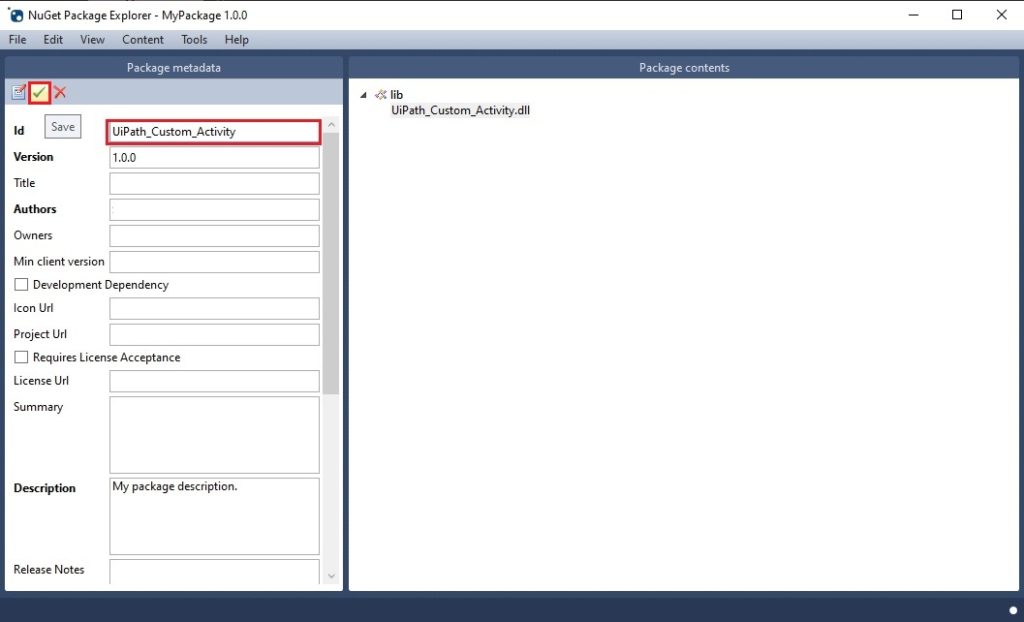Click the Package contents header
1024x622 pixels.
[x=684, y=67]
